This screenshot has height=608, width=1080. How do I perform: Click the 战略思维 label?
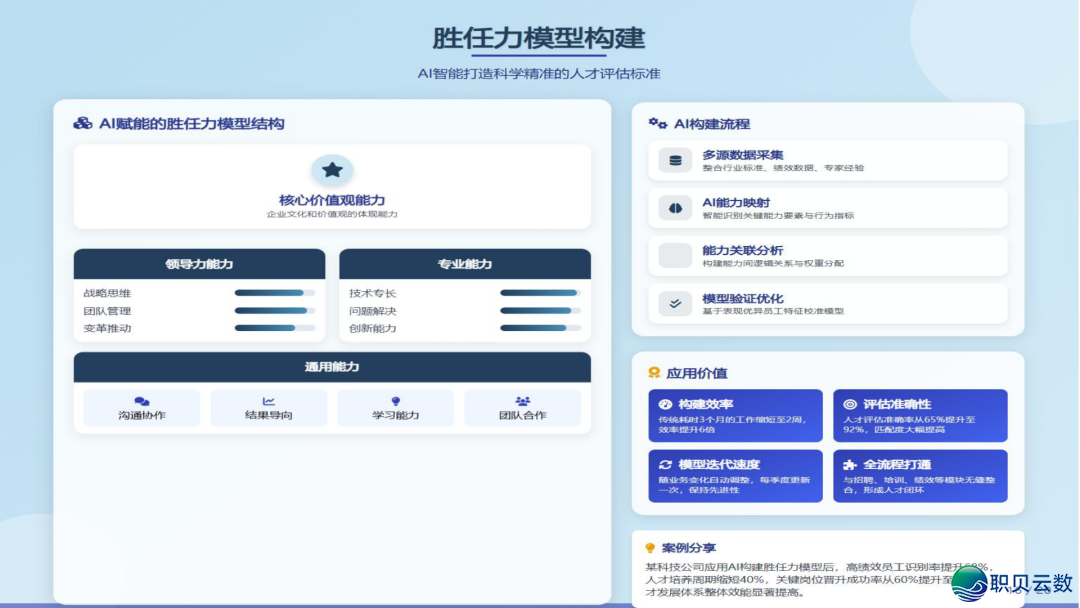click(107, 293)
